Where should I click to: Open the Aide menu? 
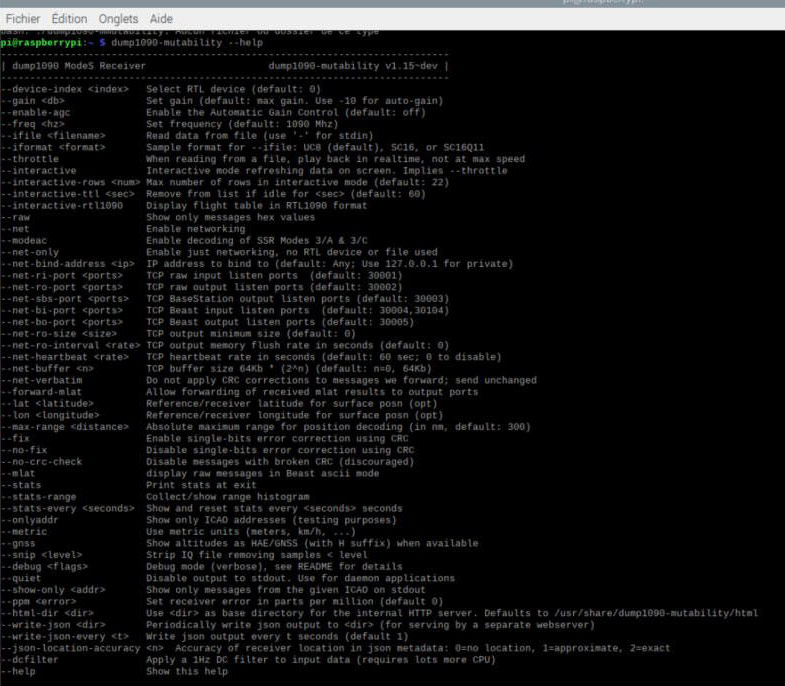click(x=161, y=19)
